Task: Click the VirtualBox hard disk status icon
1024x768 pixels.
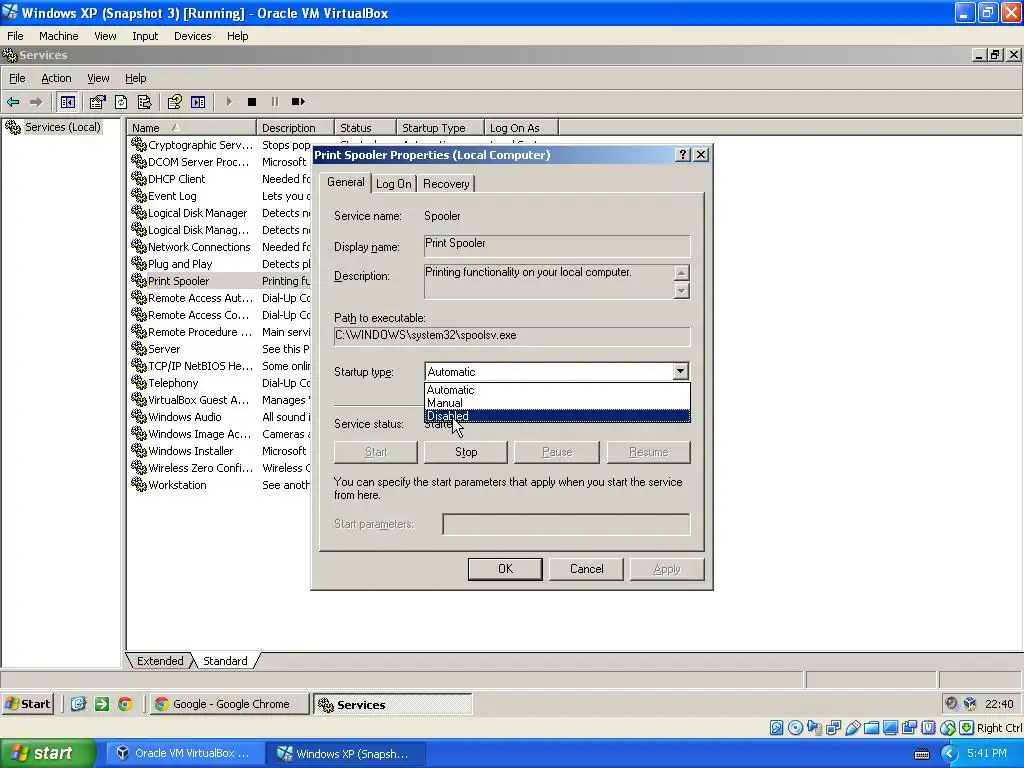Action: point(776,728)
